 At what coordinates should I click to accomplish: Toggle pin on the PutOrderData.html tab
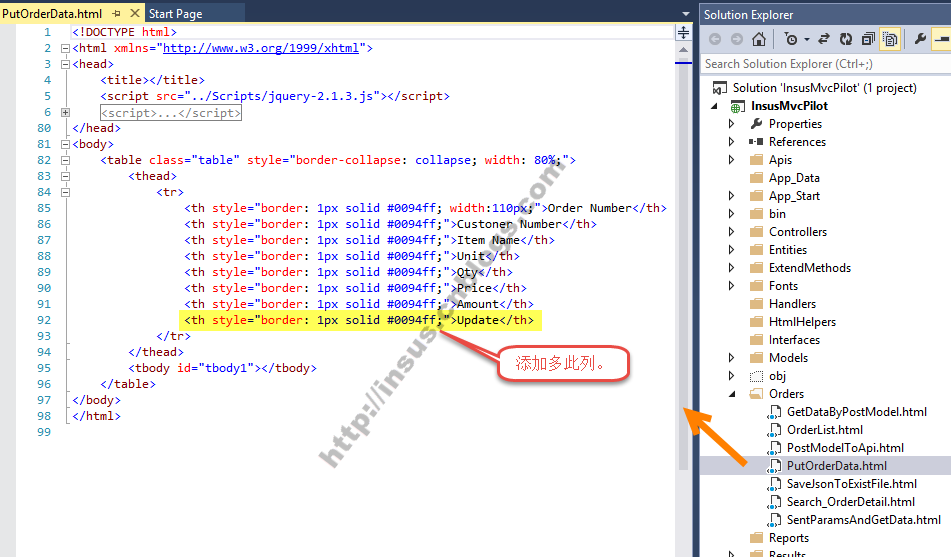116,13
